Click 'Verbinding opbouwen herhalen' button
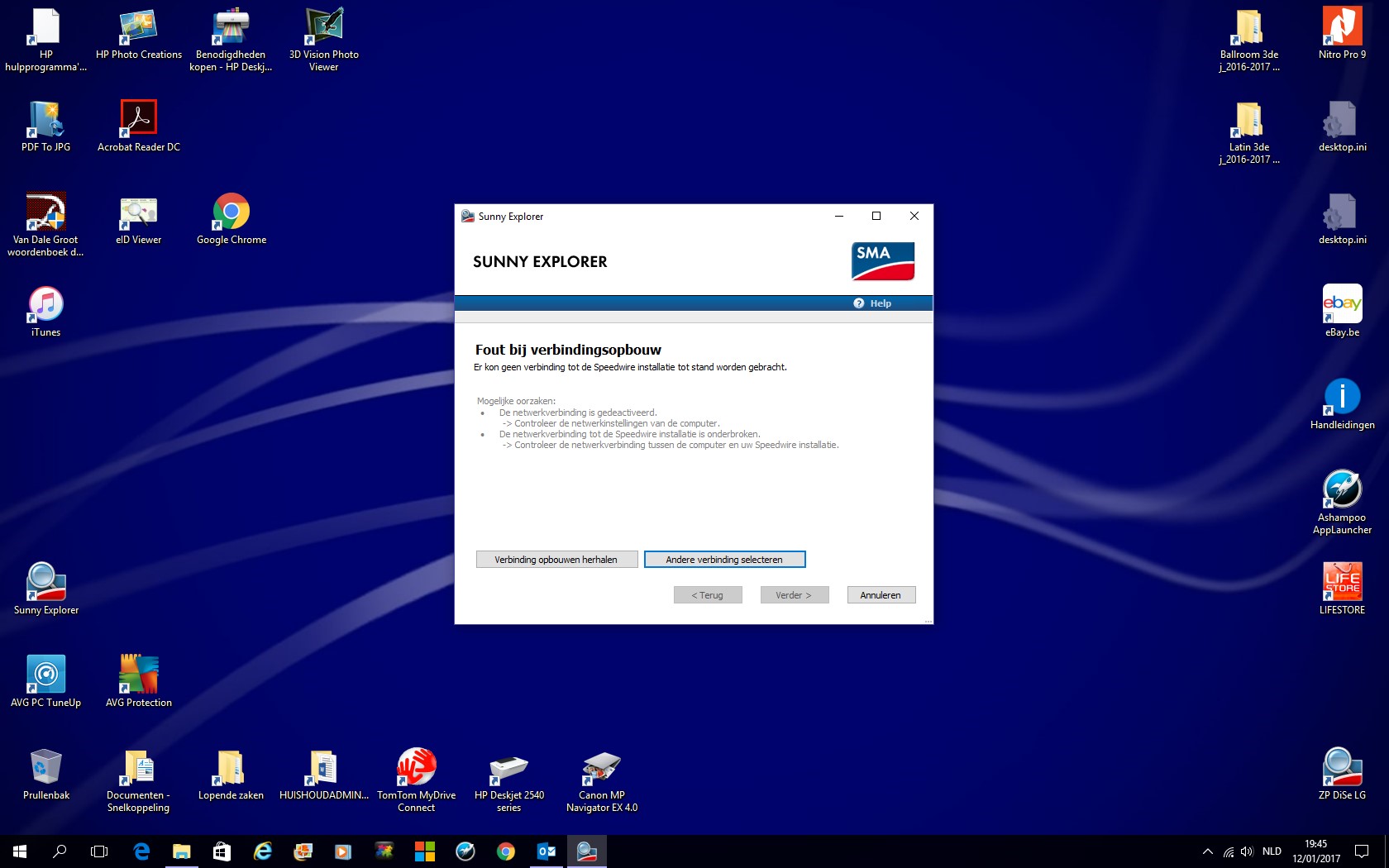Image resolution: width=1389 pixels, height=868 pixels. coord(556,560)
